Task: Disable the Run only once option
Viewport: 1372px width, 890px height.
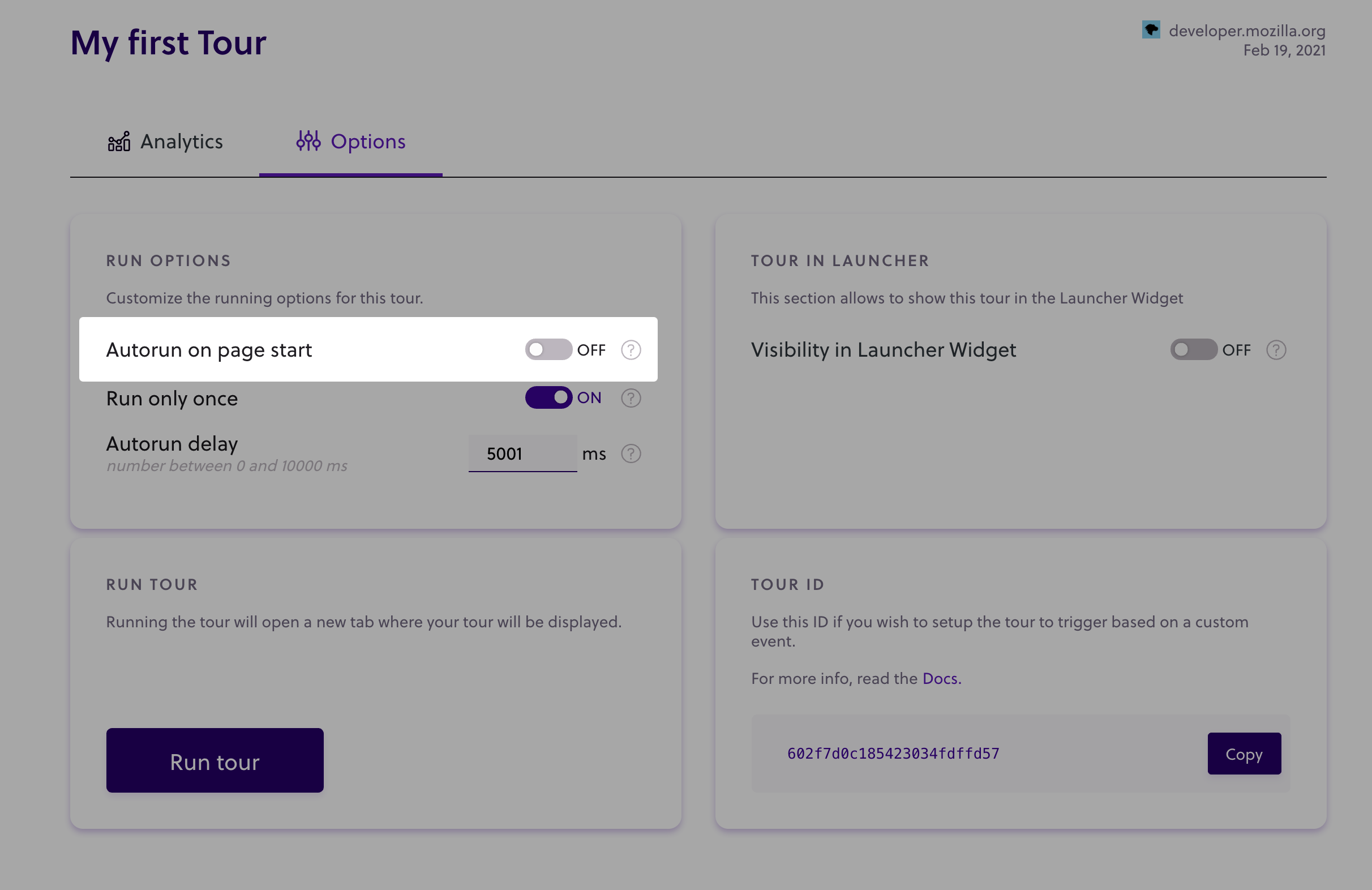Action: click(x=548, y=397)
